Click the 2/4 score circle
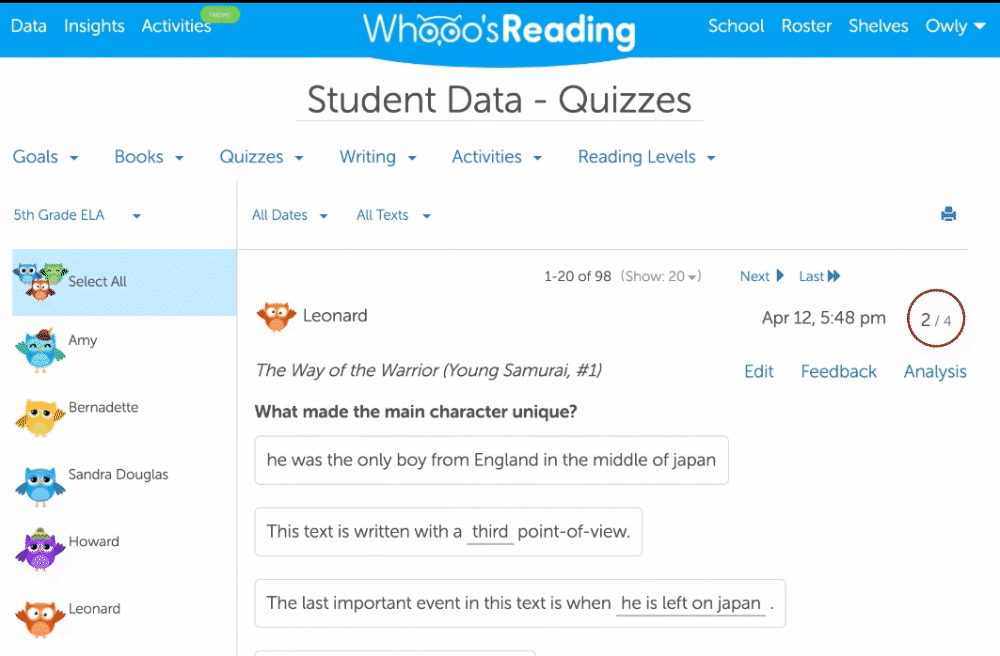Viewport: 1000px width, 656px height. point(936,320)
